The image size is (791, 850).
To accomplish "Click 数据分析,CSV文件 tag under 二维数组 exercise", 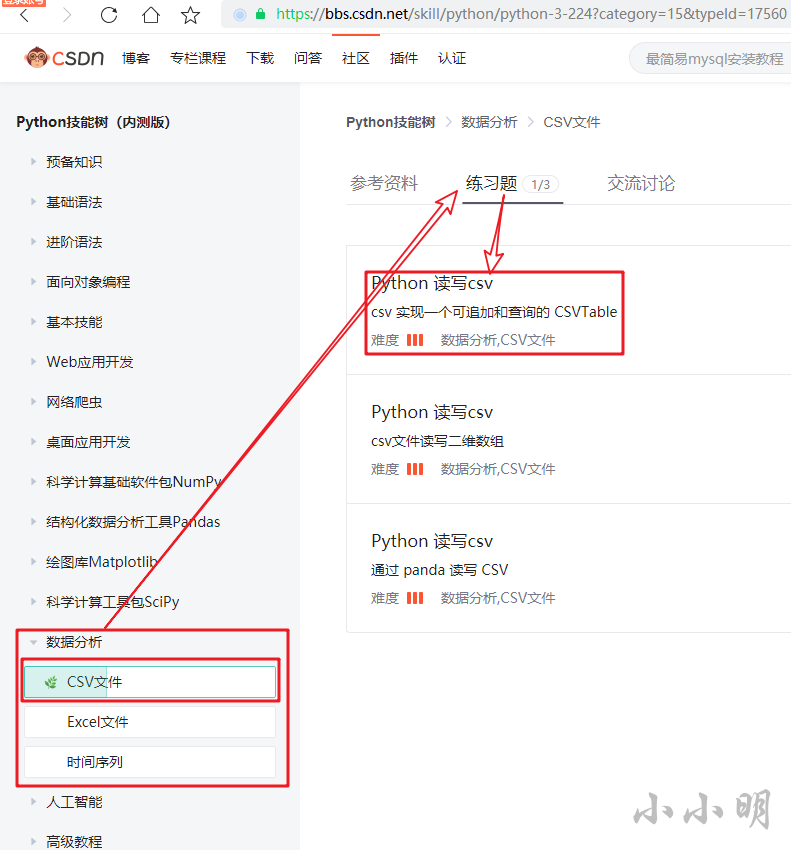I will pyautogui.click(x=498, y=469).
